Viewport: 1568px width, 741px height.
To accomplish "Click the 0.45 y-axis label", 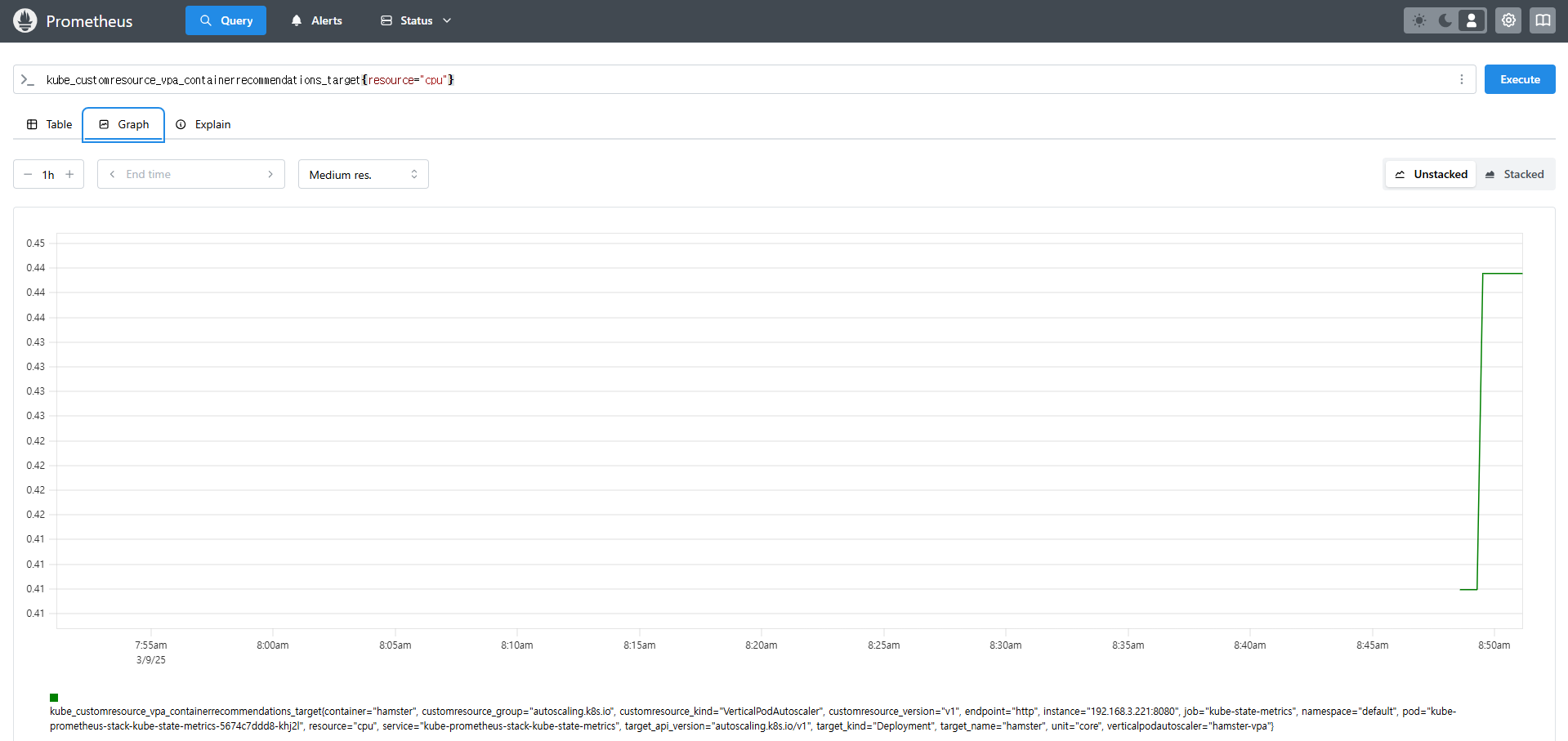I will pos(36,243).
